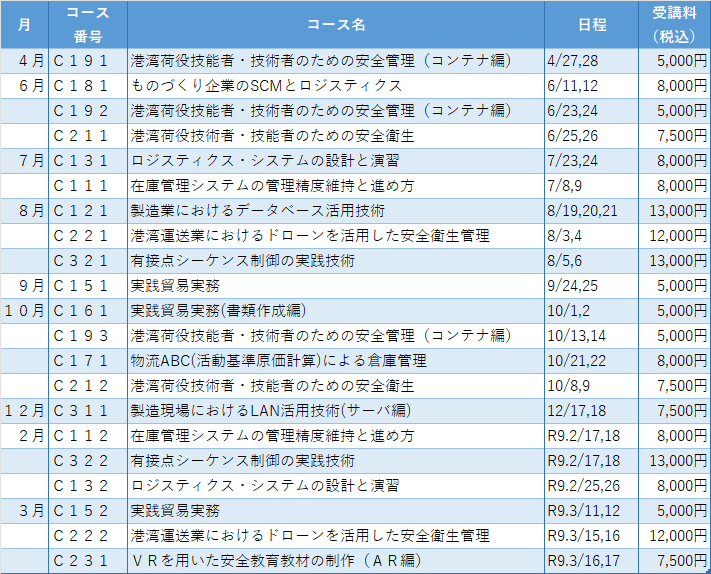Select the 日程 column header

pos(591,24)
